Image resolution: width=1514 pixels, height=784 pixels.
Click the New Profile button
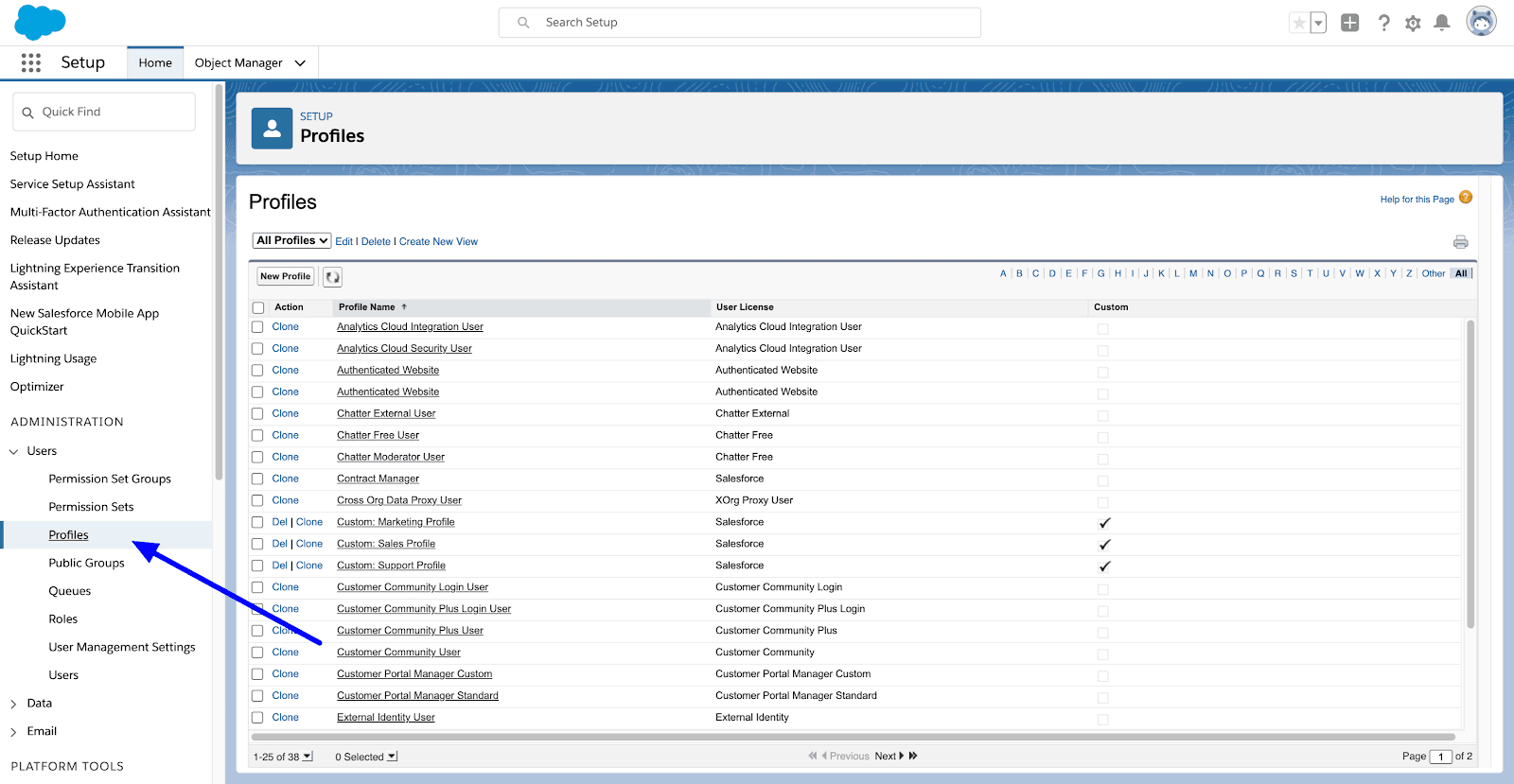coord(285,276)
